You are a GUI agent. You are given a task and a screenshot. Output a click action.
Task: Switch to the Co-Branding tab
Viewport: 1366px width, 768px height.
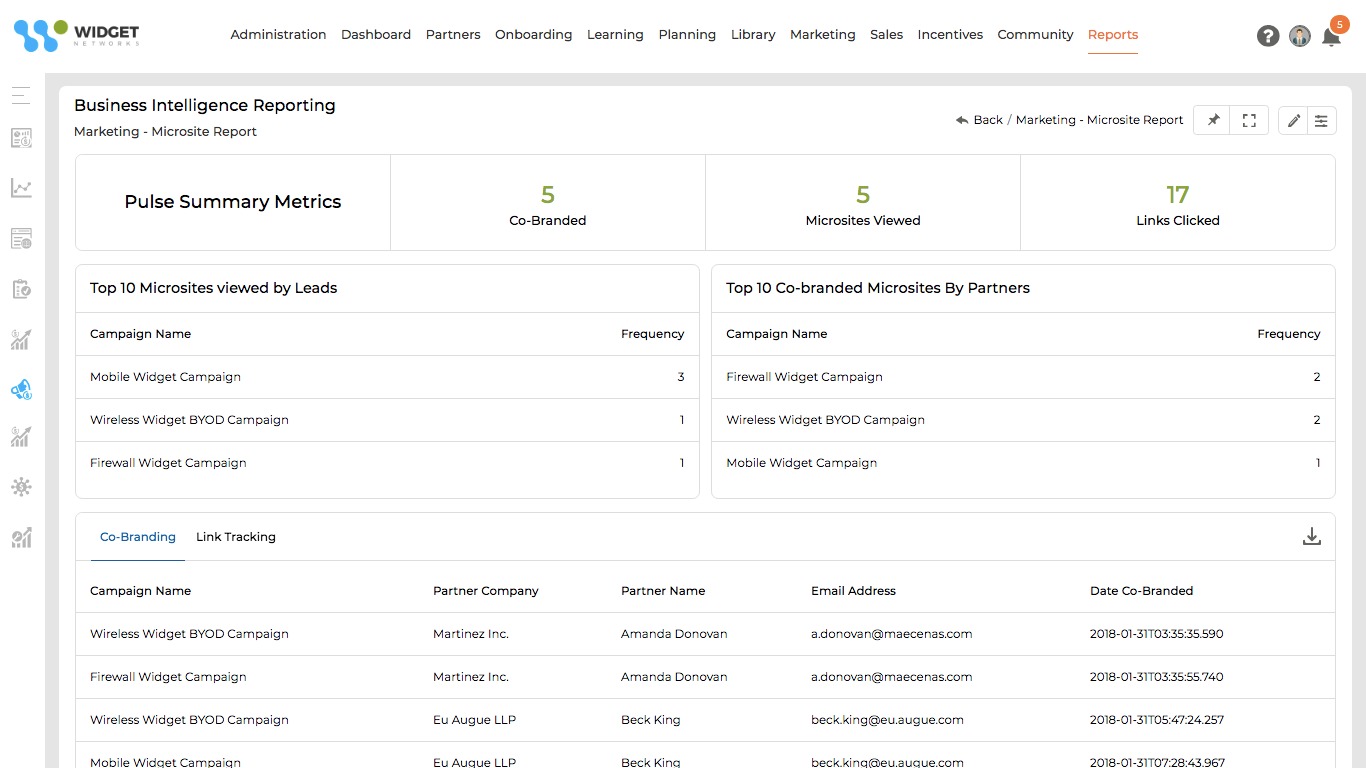(138, 537)
